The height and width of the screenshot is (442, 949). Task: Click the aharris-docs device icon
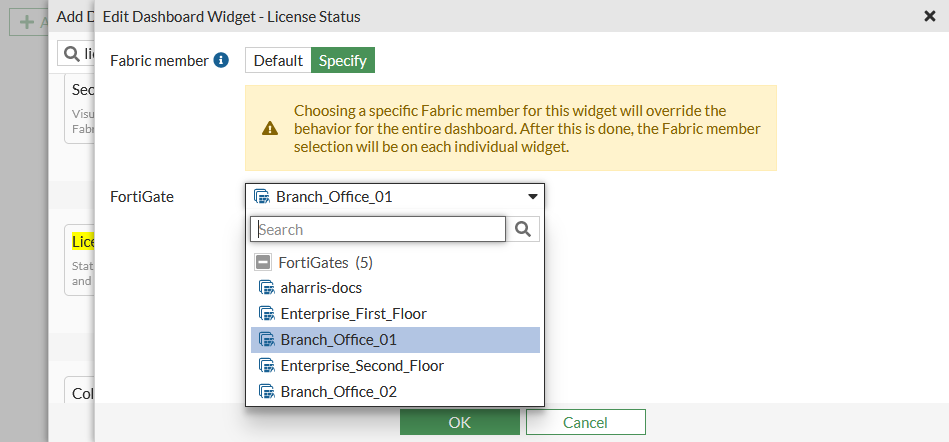pos(266,288)
